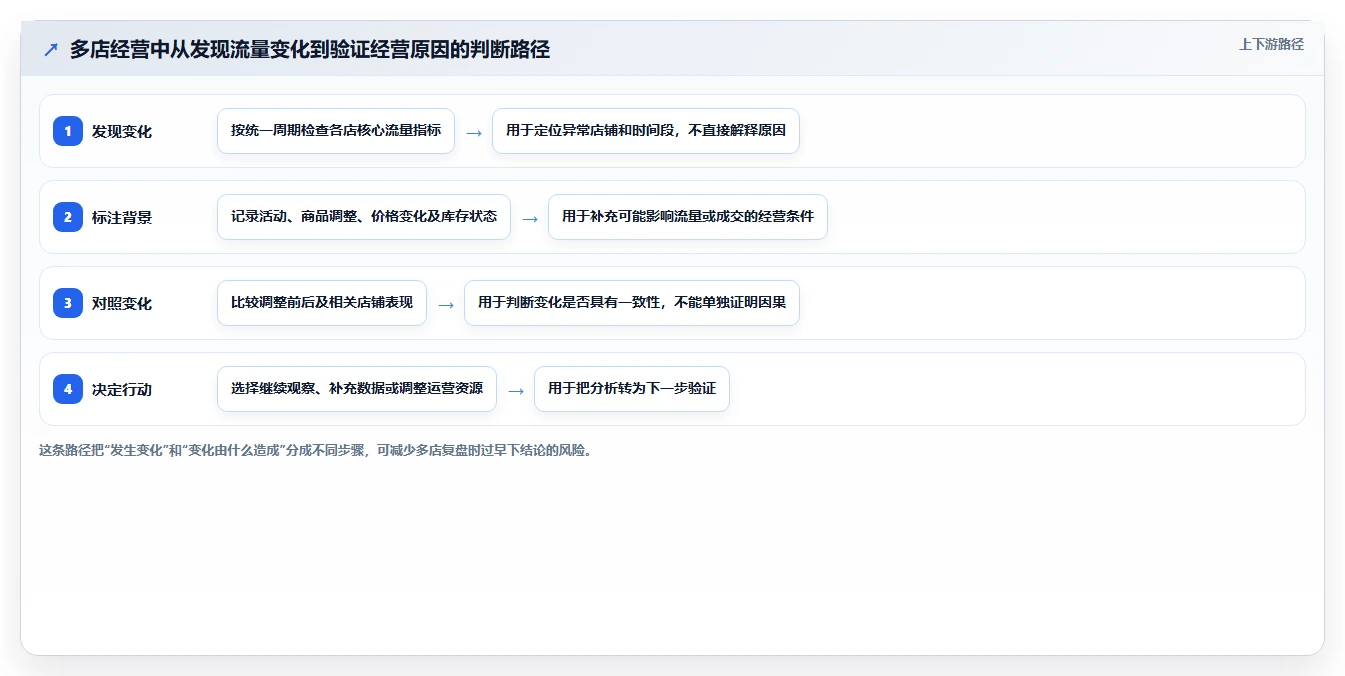Viewport: 1345px width, 676px height.
Task: Click the 按统一周期检查各店核心流量指标 box
Action: [x=336, y=131]
